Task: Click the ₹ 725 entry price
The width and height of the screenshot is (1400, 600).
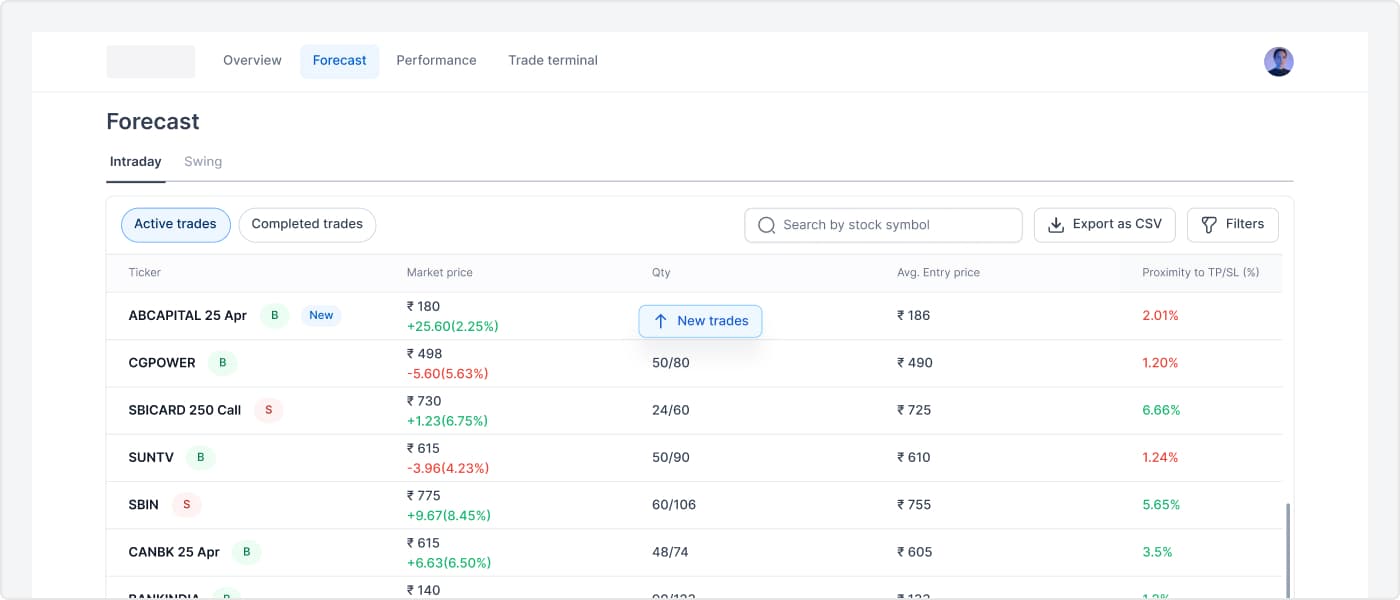Action: tap(914, 410)
